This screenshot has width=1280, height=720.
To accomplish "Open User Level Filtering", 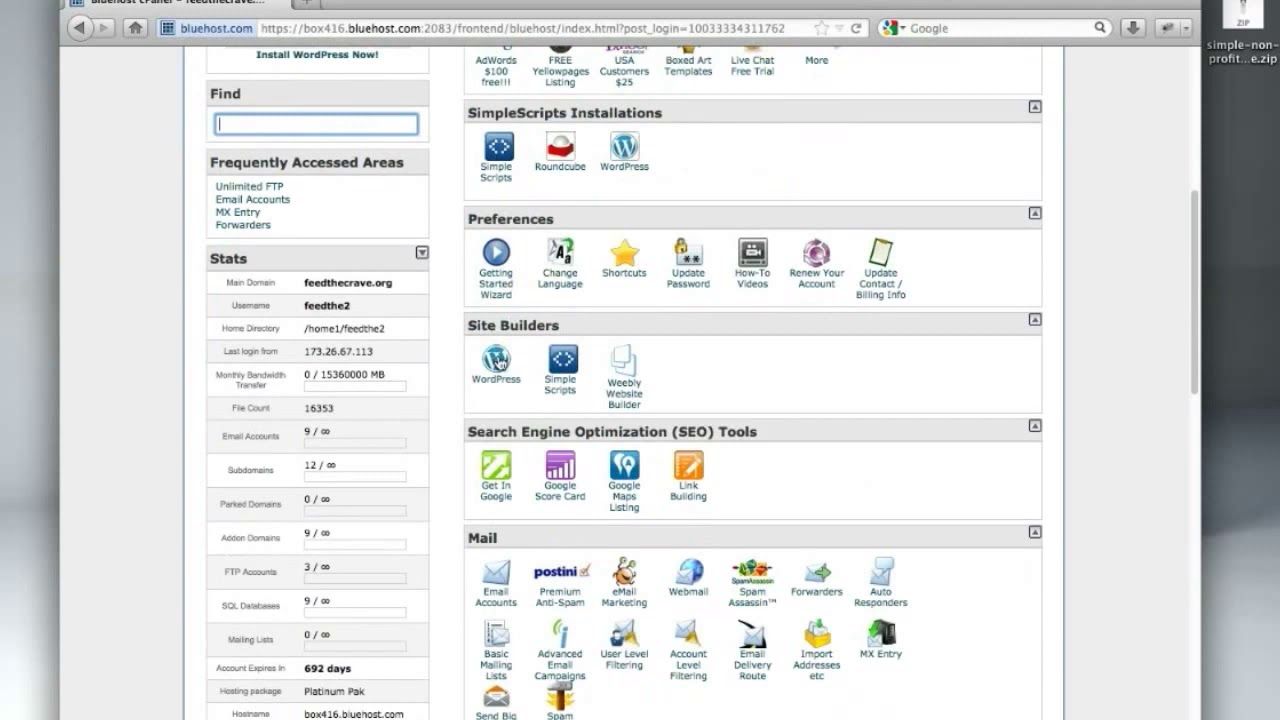I will click(x=624, y=645).
